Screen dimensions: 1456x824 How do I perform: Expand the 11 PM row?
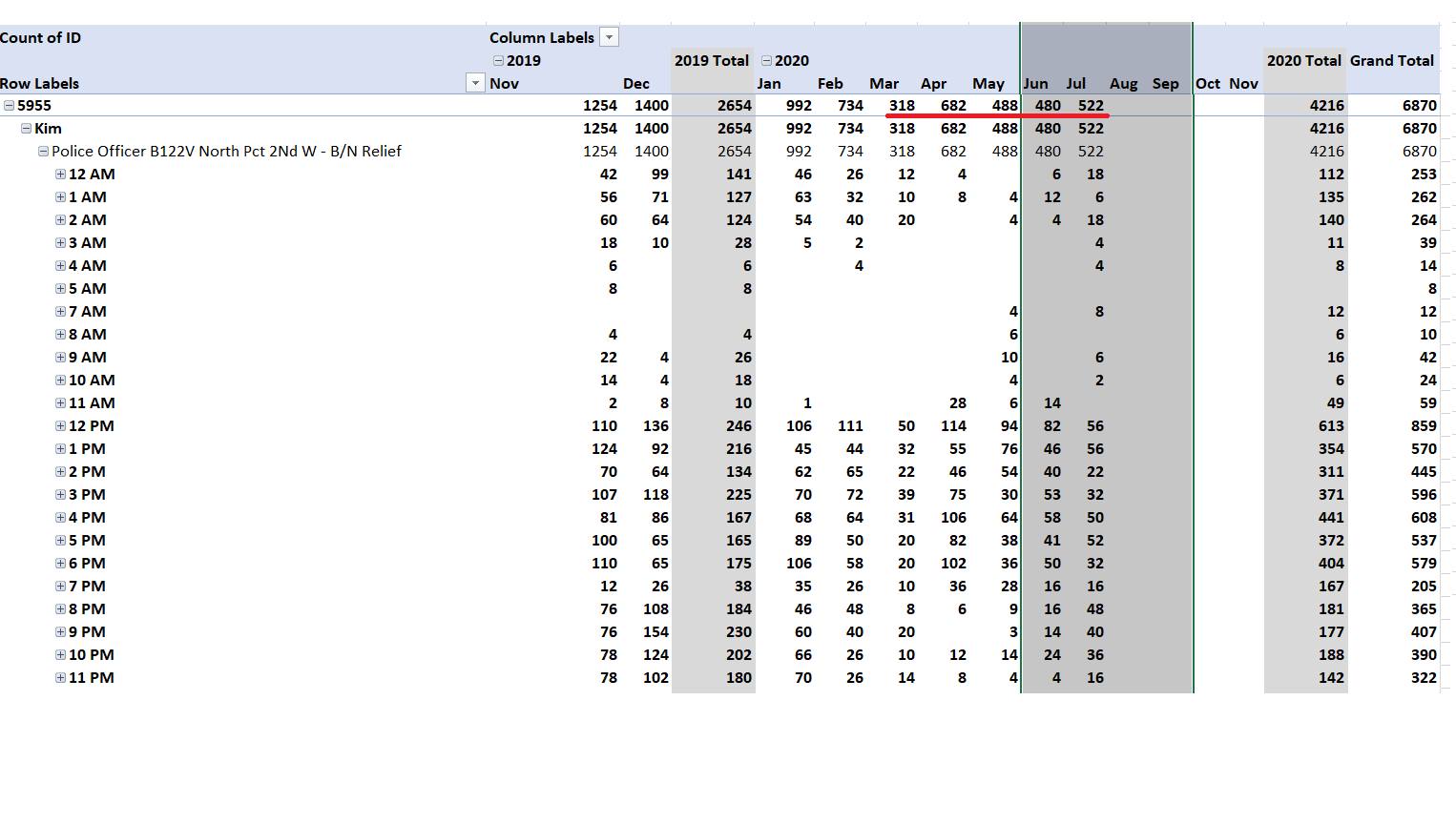[x=60, y=678]
